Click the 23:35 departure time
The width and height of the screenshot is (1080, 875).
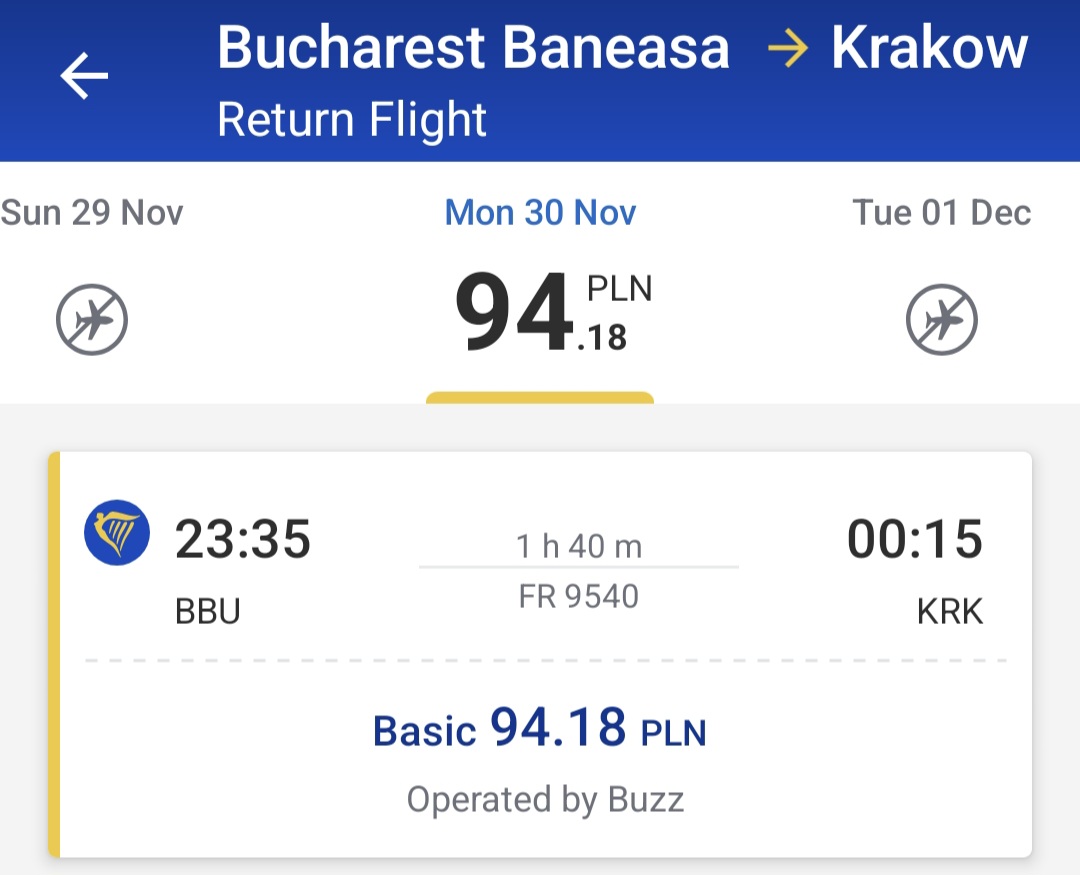[242, 539]
